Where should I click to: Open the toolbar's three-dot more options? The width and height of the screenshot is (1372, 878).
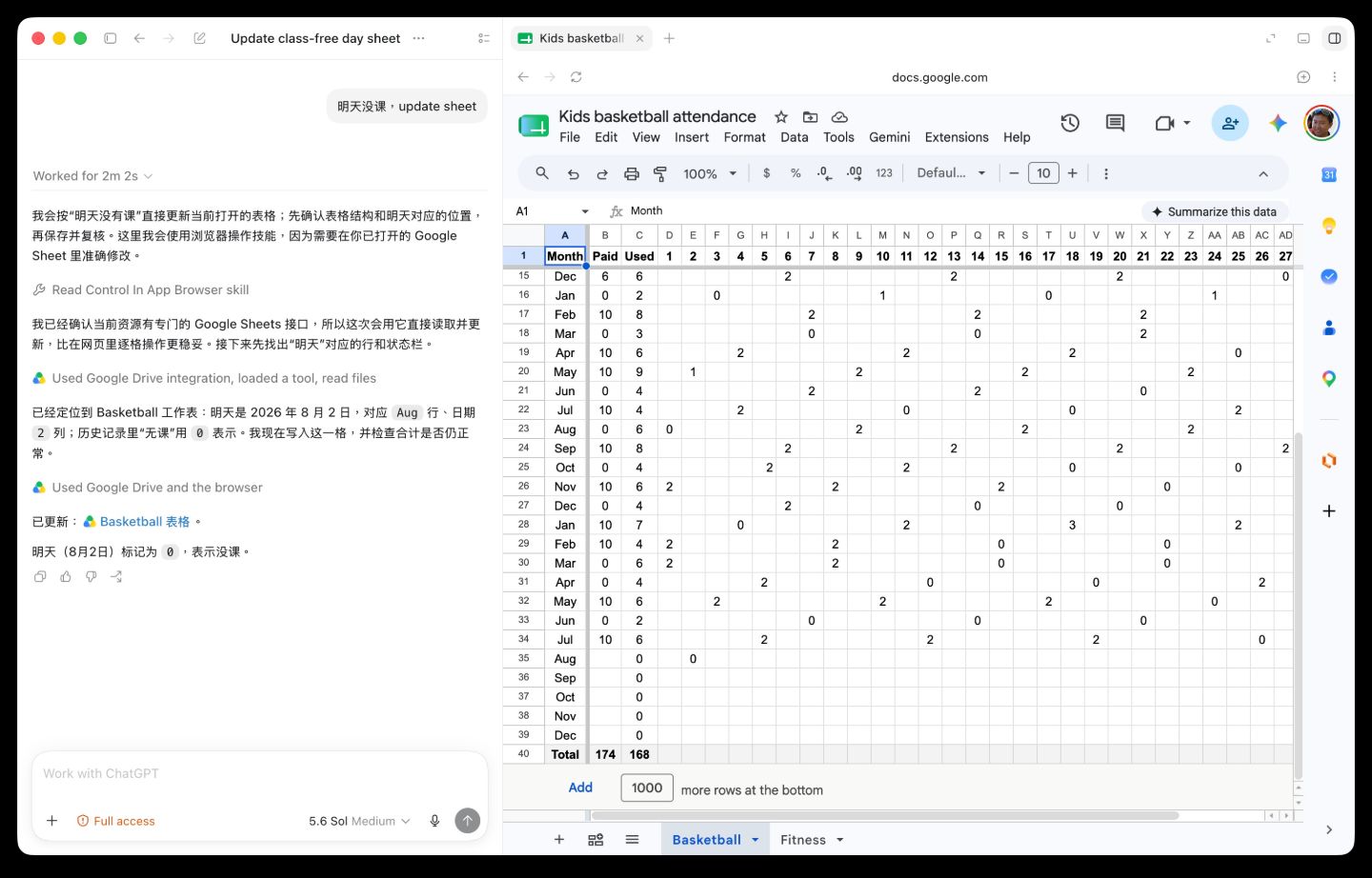pyautogui.click(x=1106, y=174)
